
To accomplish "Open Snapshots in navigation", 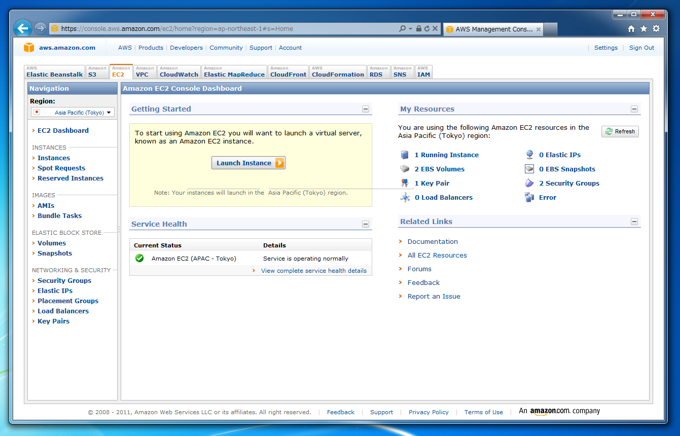I will tap(55, 253).
